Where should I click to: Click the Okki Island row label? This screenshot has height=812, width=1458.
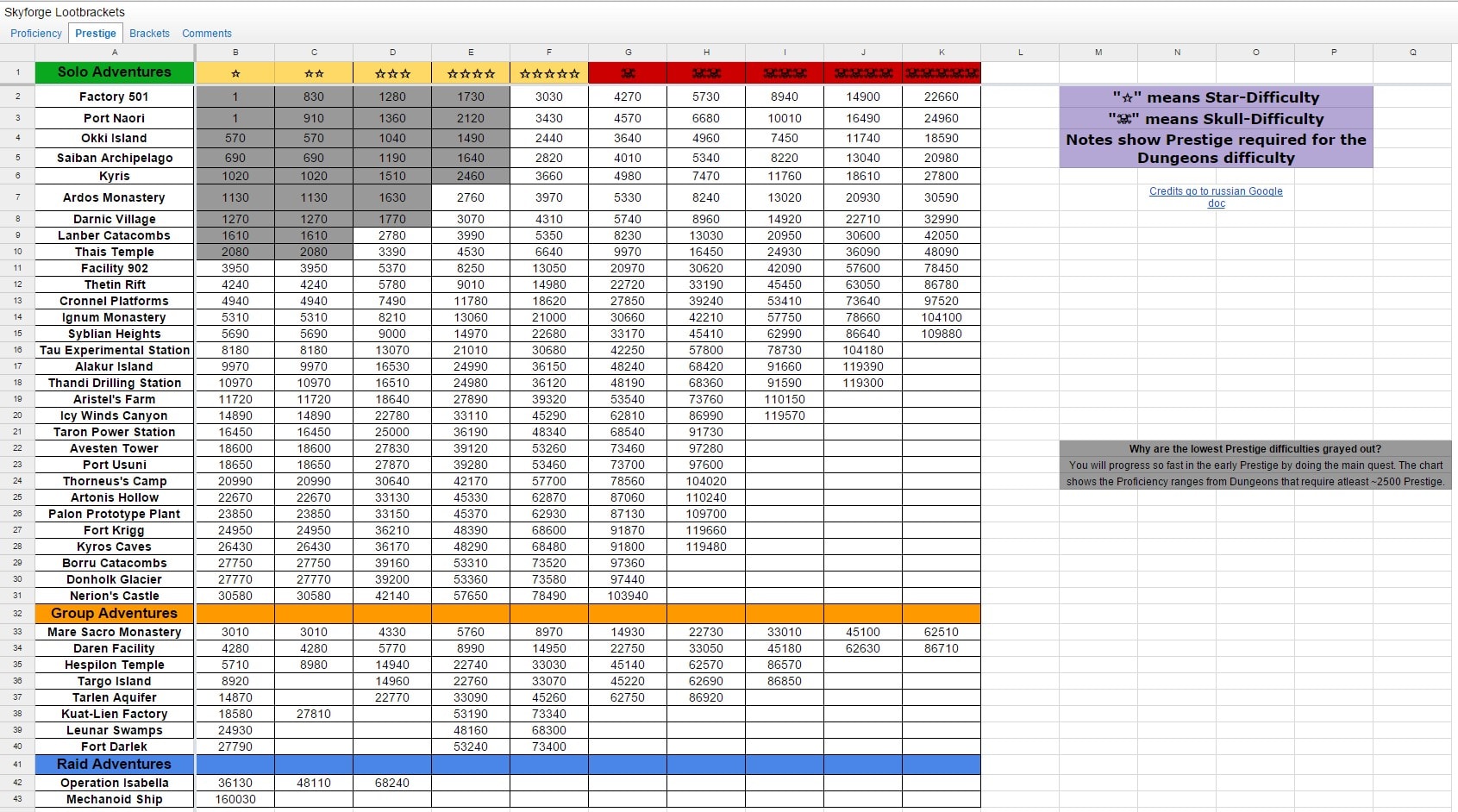pyautogui.click(x=115, y=138)
